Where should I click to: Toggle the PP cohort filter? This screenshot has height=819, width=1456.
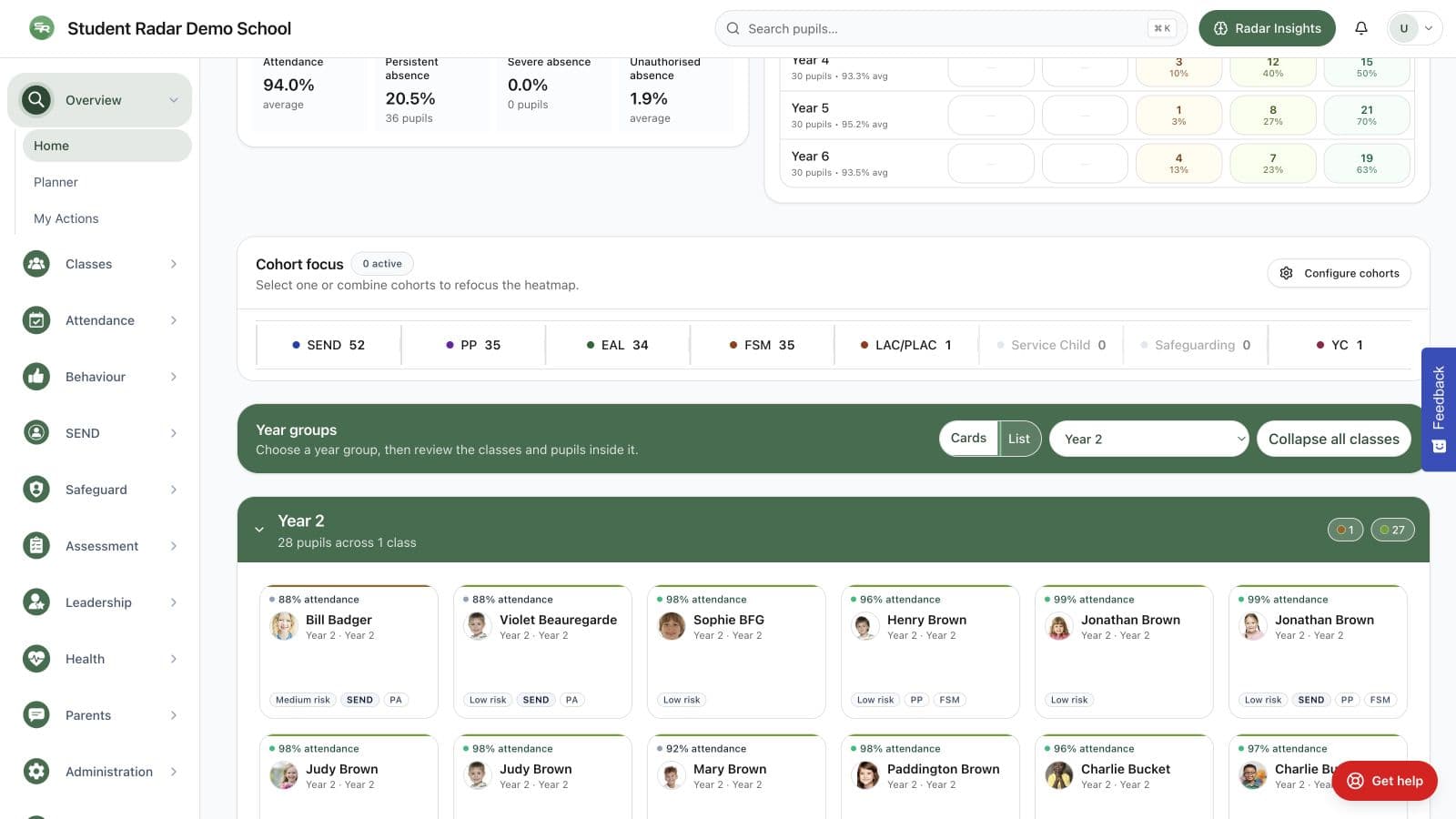click(x=473, y=345)
